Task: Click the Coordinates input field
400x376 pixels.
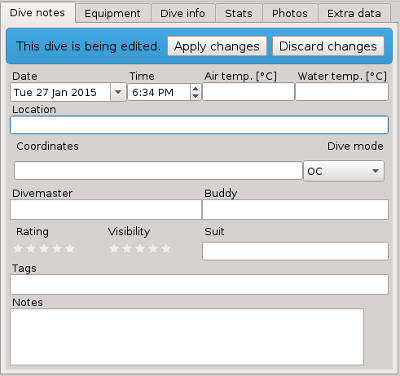Action: (158, 171)
